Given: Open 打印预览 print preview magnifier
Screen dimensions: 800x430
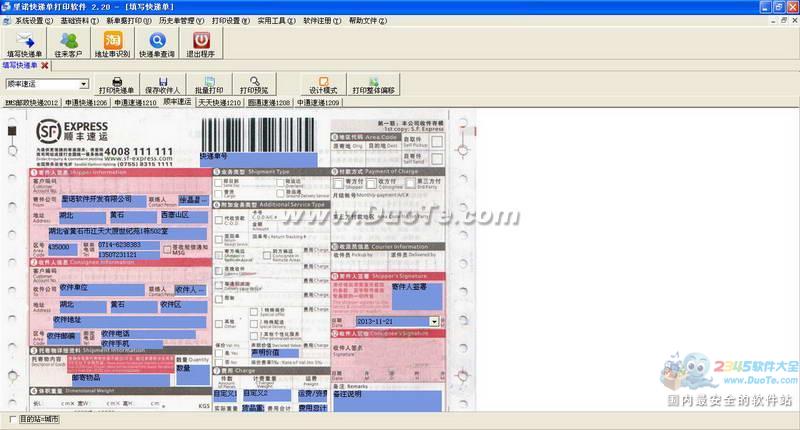Looking at the screenshot, I should (254, 85).
